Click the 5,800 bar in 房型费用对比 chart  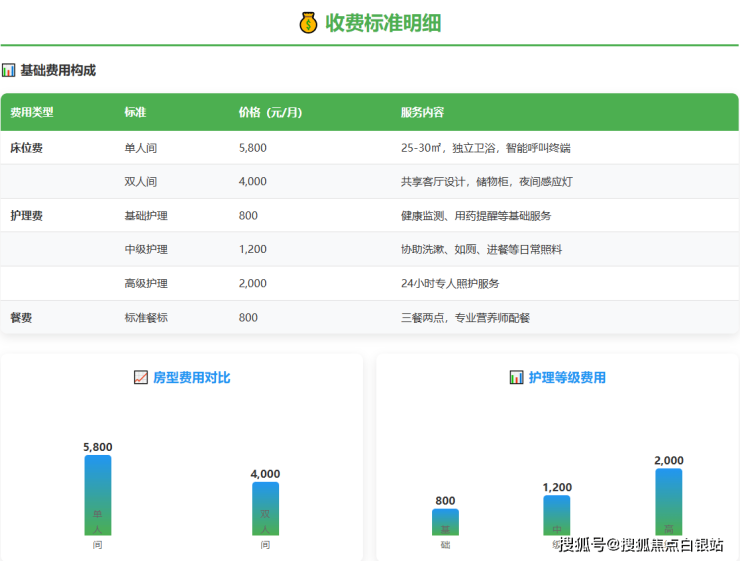pos(98,495)
